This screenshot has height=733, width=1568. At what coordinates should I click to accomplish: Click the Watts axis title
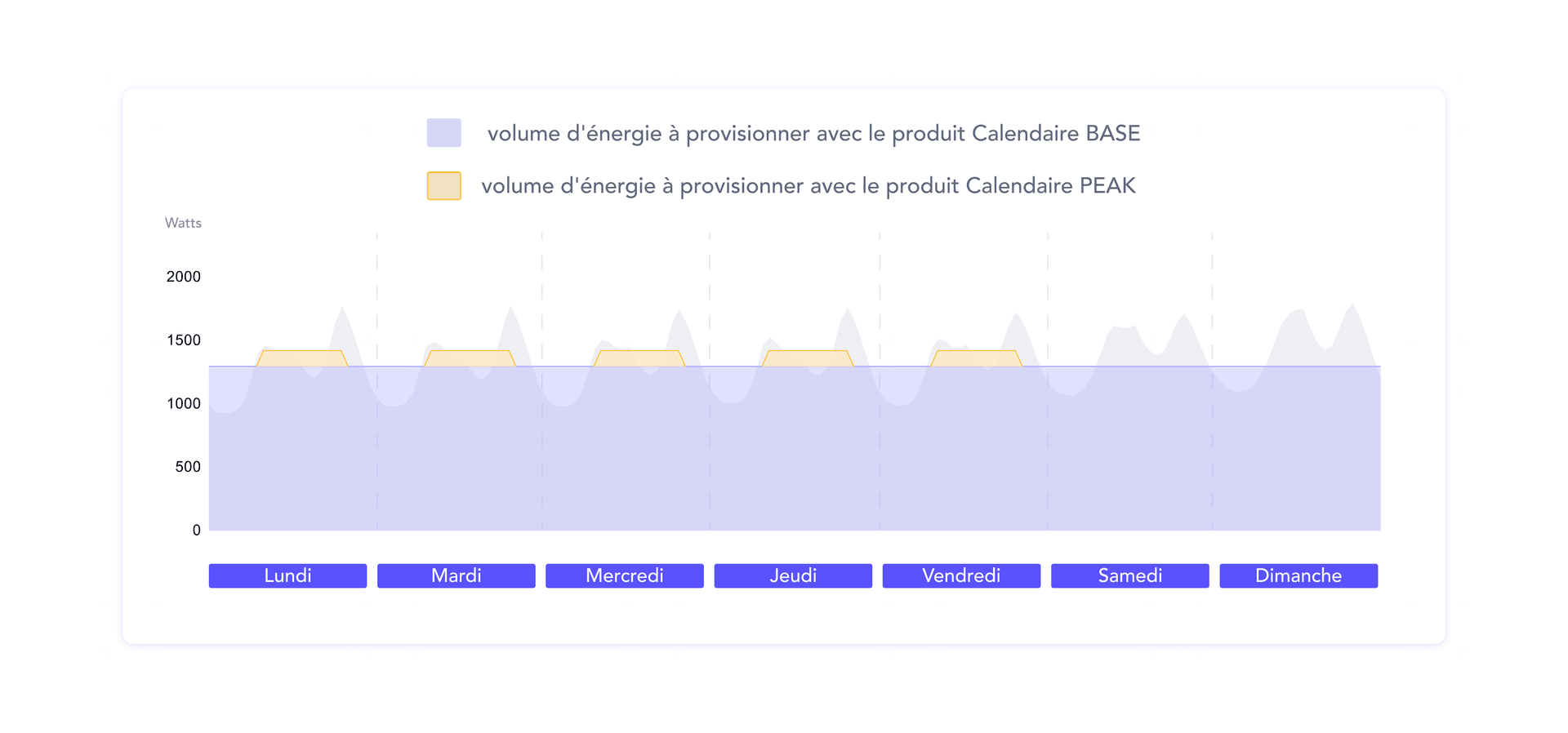(183, 223)
